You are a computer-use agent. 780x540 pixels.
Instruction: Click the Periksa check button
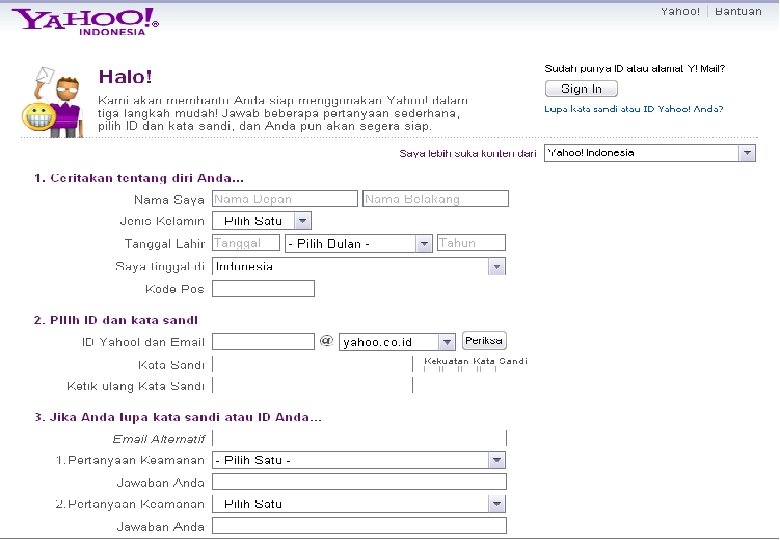pyautogui.click(x=484, y=341)
